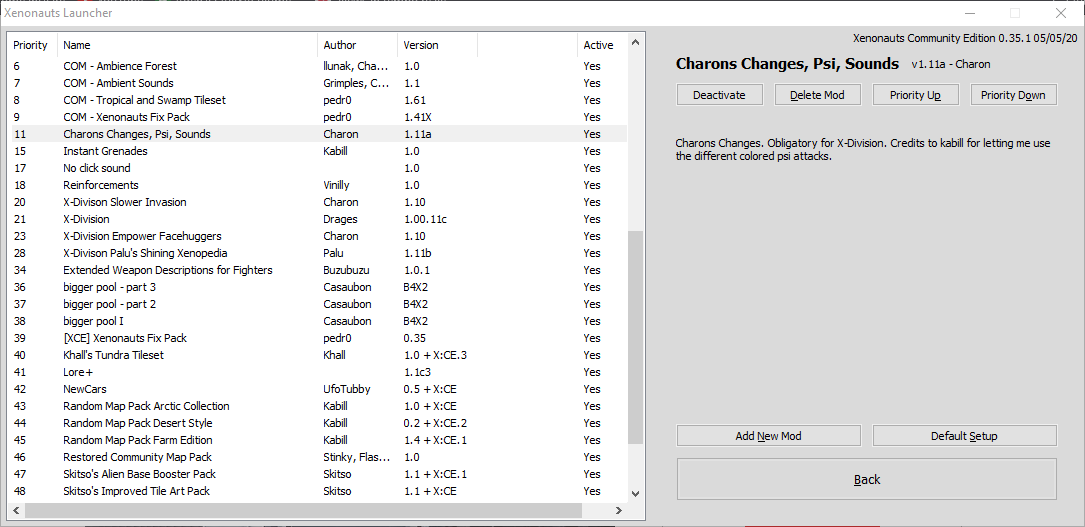
Task: Click the Add New Mod button
Action: pyautogui.click(x=768, y=436)
